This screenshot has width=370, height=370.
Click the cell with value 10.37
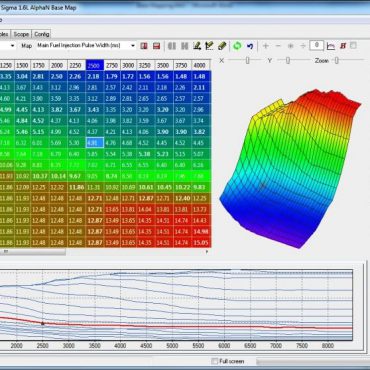point(40,176)
